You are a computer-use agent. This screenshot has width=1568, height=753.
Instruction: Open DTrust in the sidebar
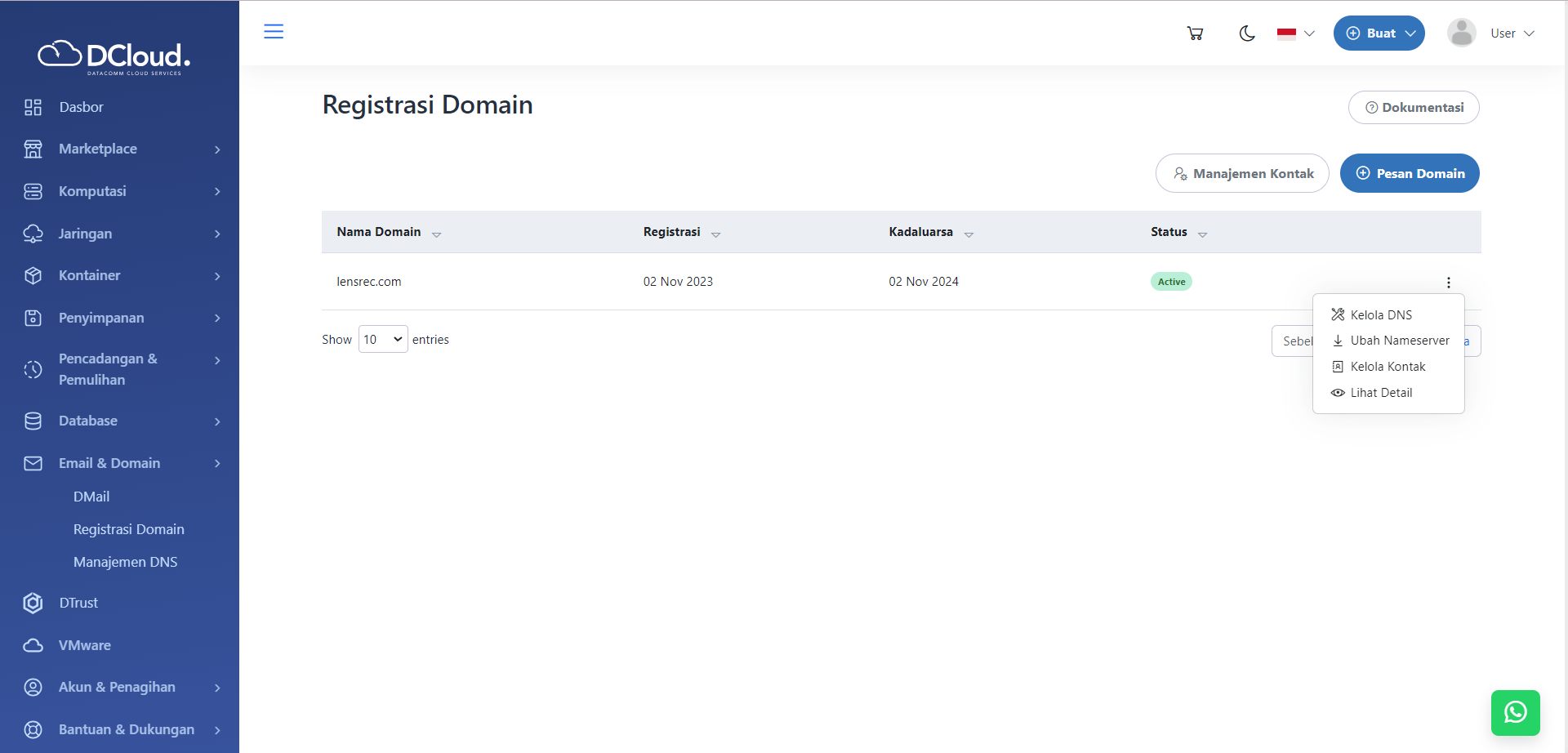point(78,603)
